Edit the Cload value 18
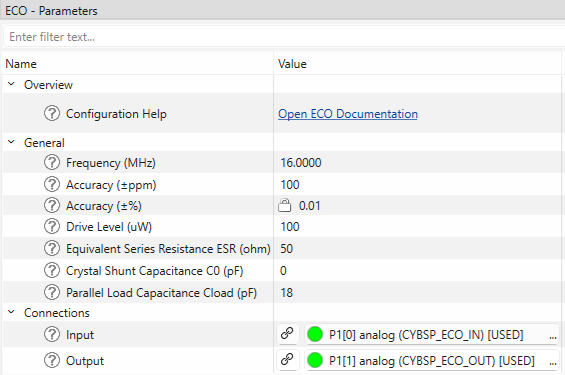The width and height of the screenshot is (565, 375). [x=286, y=293]
